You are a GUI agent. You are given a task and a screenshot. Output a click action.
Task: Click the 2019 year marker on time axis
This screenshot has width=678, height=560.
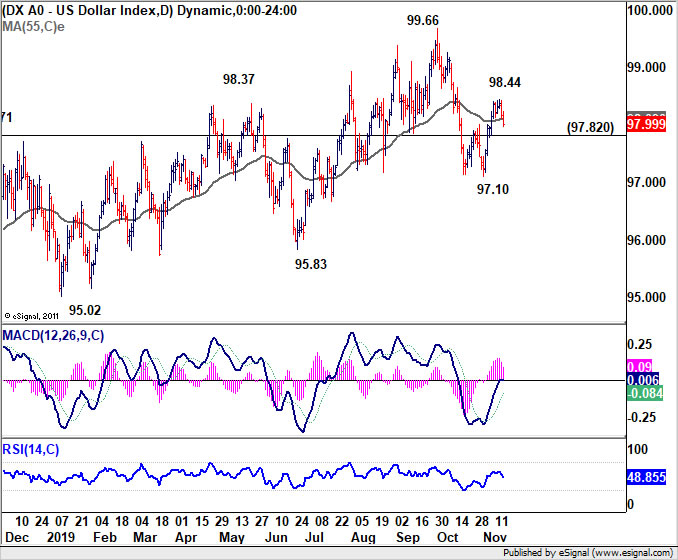click(61, 538)
